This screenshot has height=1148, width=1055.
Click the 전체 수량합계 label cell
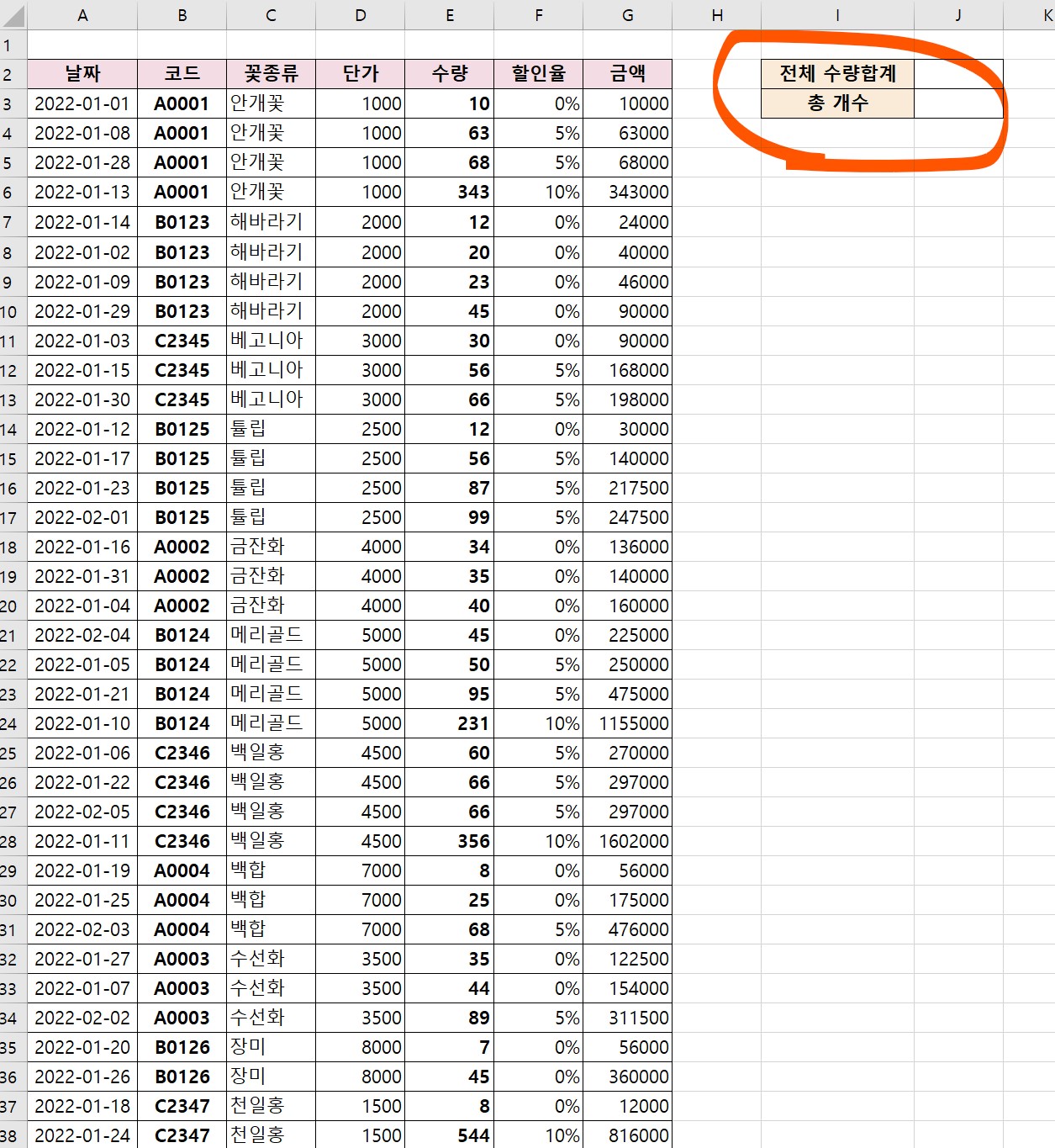[x=837, y=74]
